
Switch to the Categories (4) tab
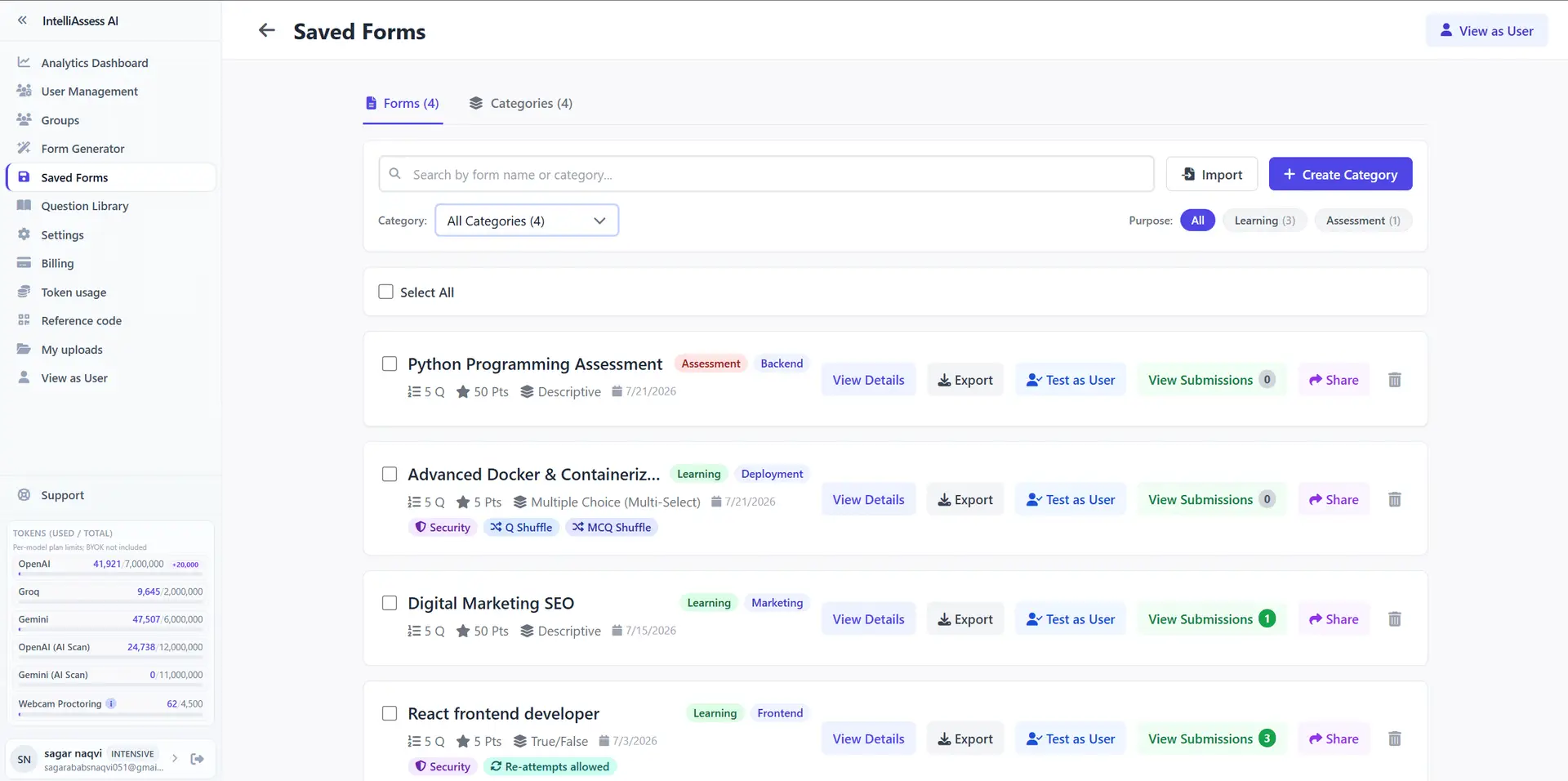tap(521, 104)
